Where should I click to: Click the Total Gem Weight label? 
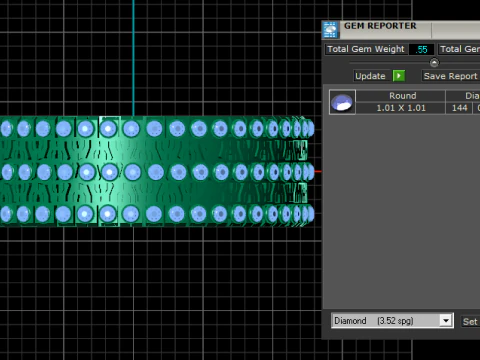[x=366, y=49]
